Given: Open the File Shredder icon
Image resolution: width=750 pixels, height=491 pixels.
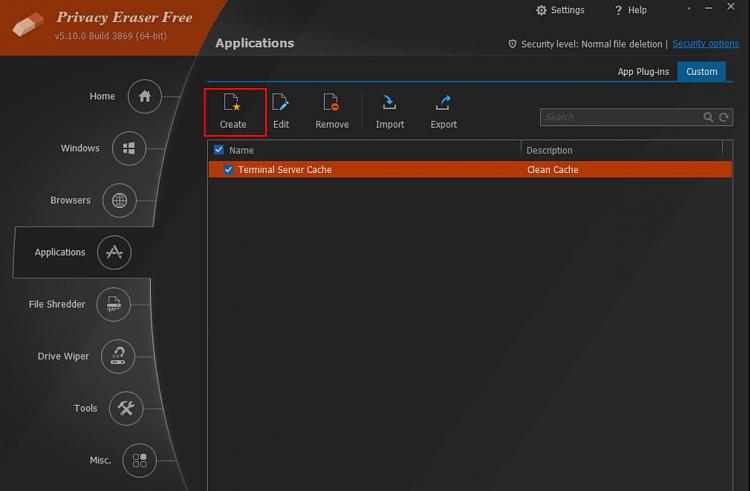Looking at the screenshot, I should click(113, 304).
